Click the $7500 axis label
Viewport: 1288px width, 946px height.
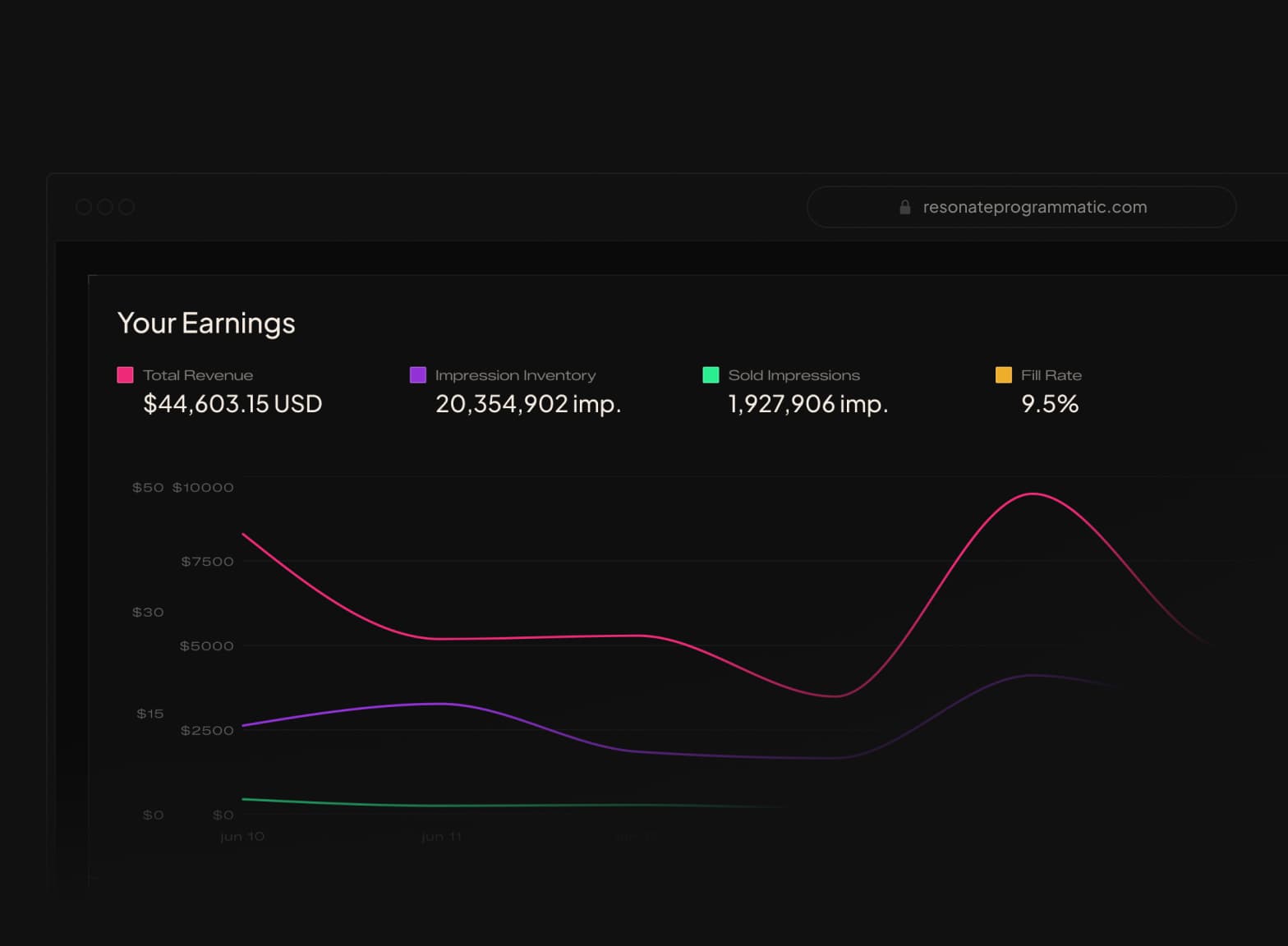click(x=207, y=562)
